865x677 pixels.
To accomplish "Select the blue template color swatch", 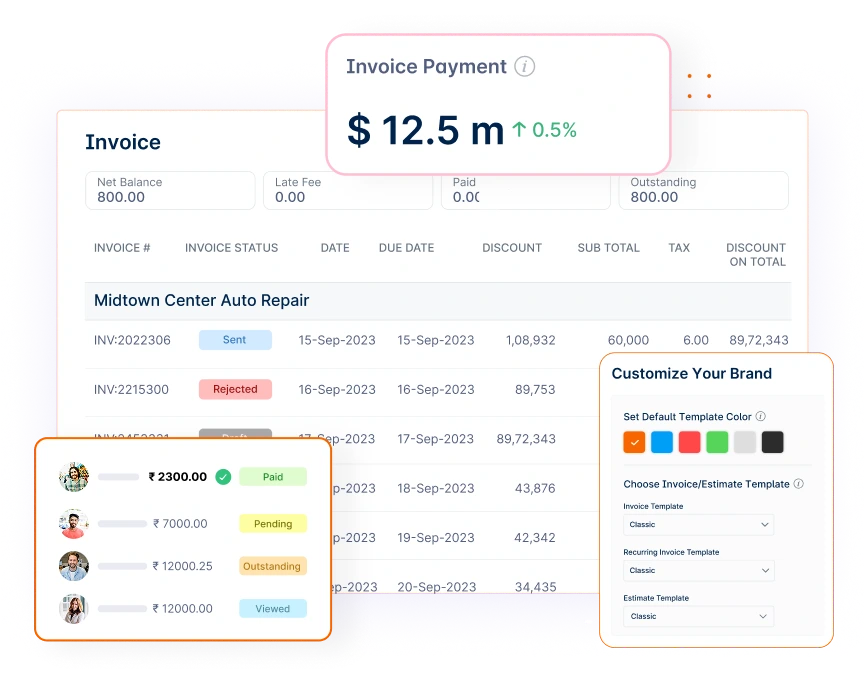I will click(x=662, y=442).
